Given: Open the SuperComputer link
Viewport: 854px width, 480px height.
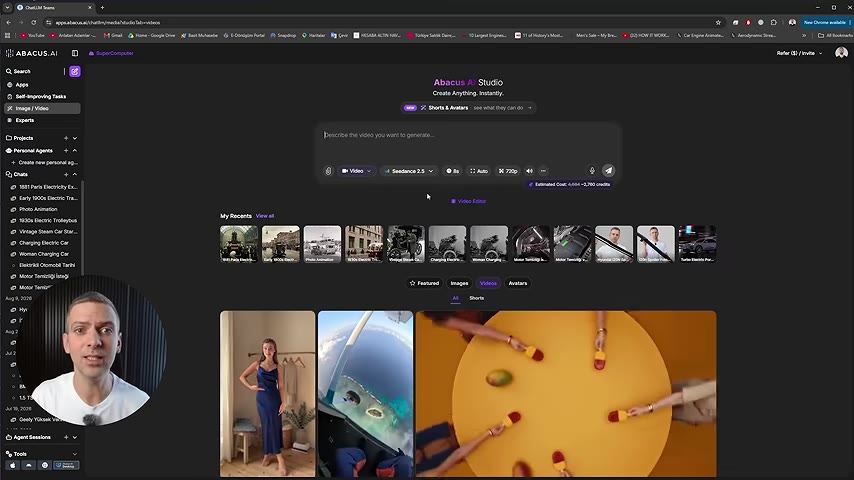Looking at the screenshot, I should 111,53.
